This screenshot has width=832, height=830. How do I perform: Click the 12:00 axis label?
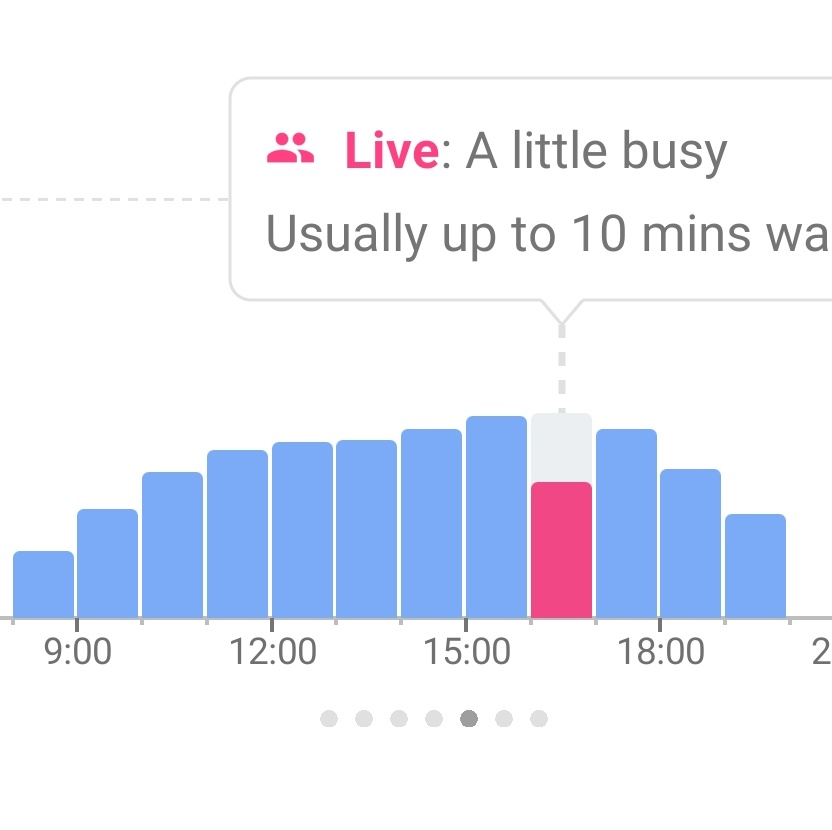pos(272,651)
